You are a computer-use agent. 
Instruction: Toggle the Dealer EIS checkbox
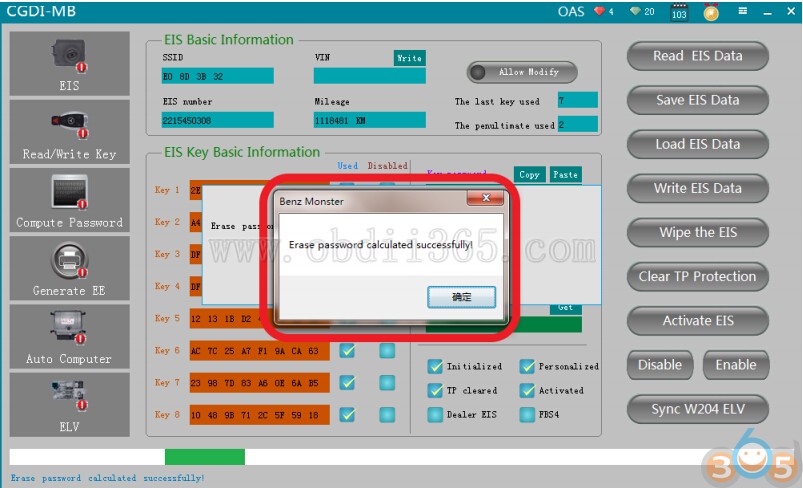point(435,414)
